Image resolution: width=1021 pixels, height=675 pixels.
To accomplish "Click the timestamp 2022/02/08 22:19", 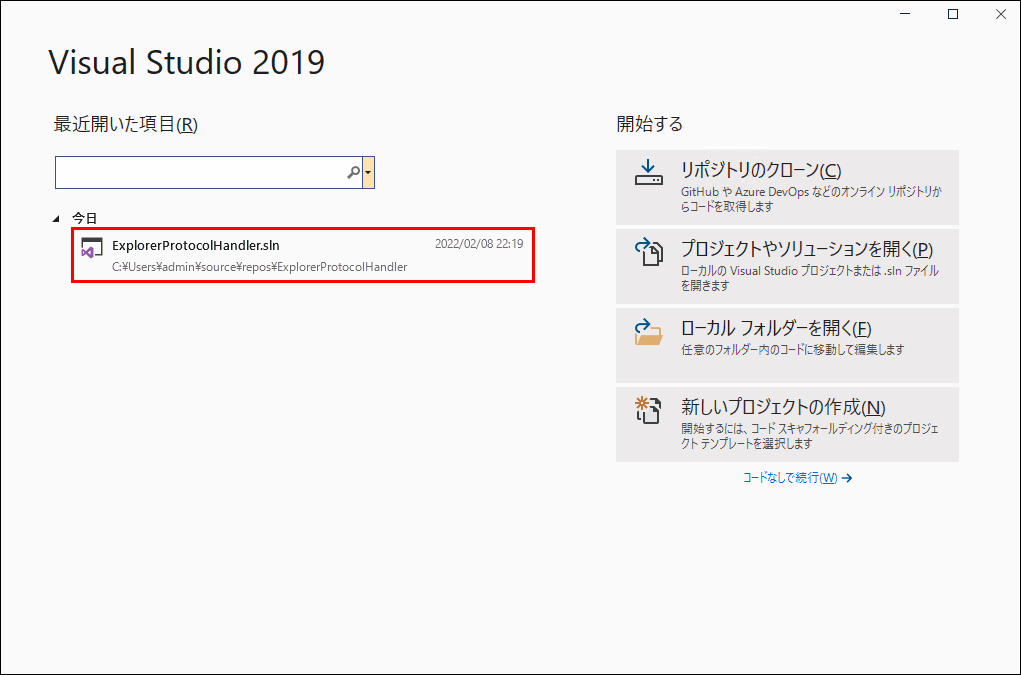I will tap(479, 244).
